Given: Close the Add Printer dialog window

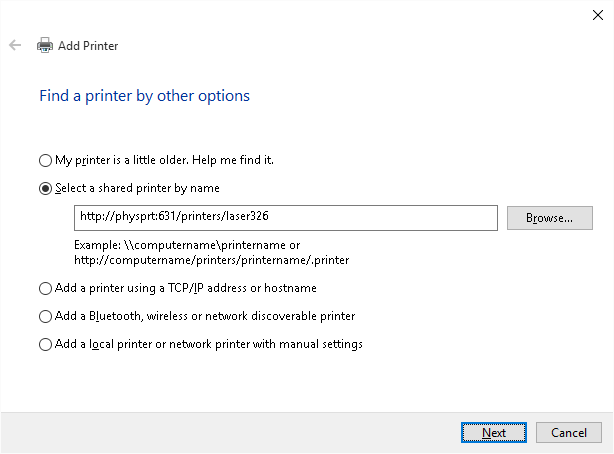Looking at the screenshot, I should pyautogui.click(x=597, y=13).
